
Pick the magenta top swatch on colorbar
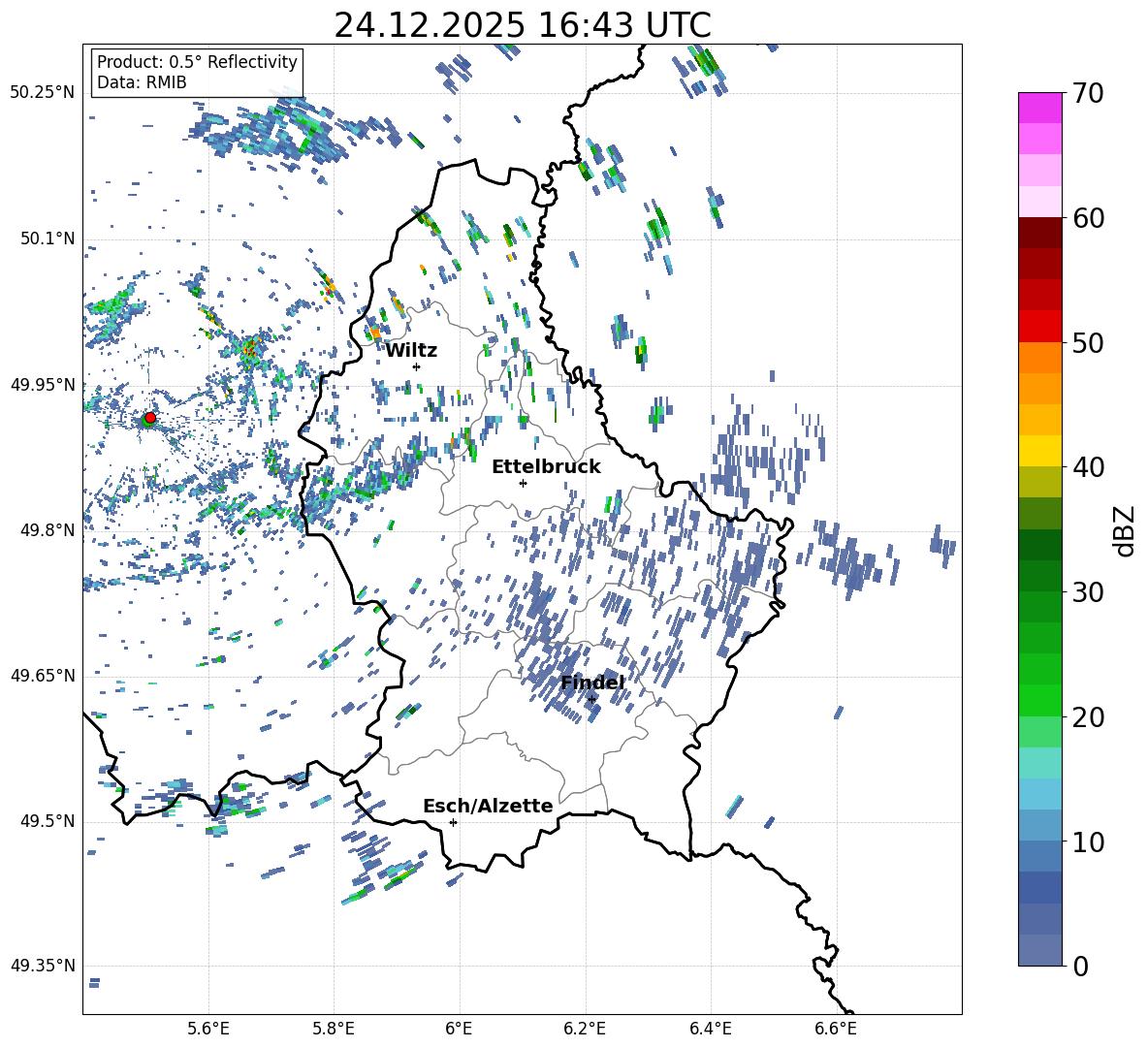pyautogui.click(x=1040, y=108)
